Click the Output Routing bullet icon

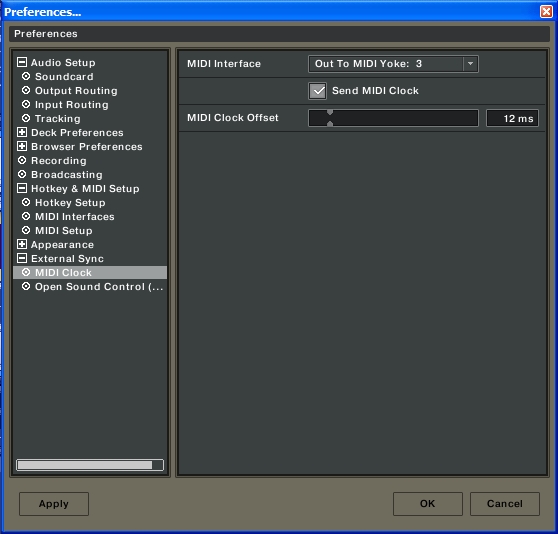pos(26,90)
